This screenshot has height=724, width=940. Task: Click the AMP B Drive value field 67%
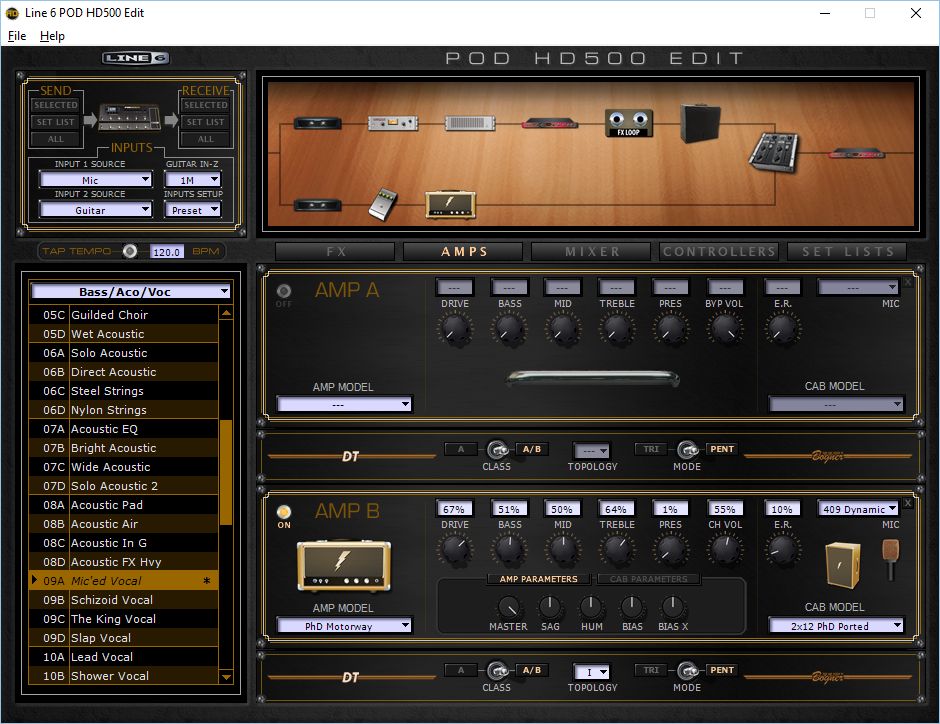[454, 509]
